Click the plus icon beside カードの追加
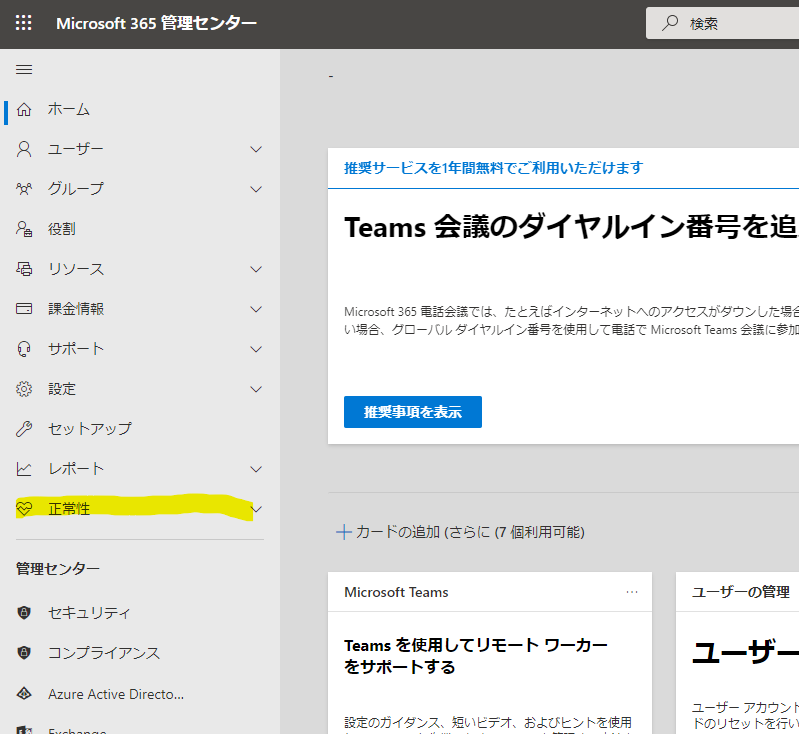799x734 pixels. point(344,532)
